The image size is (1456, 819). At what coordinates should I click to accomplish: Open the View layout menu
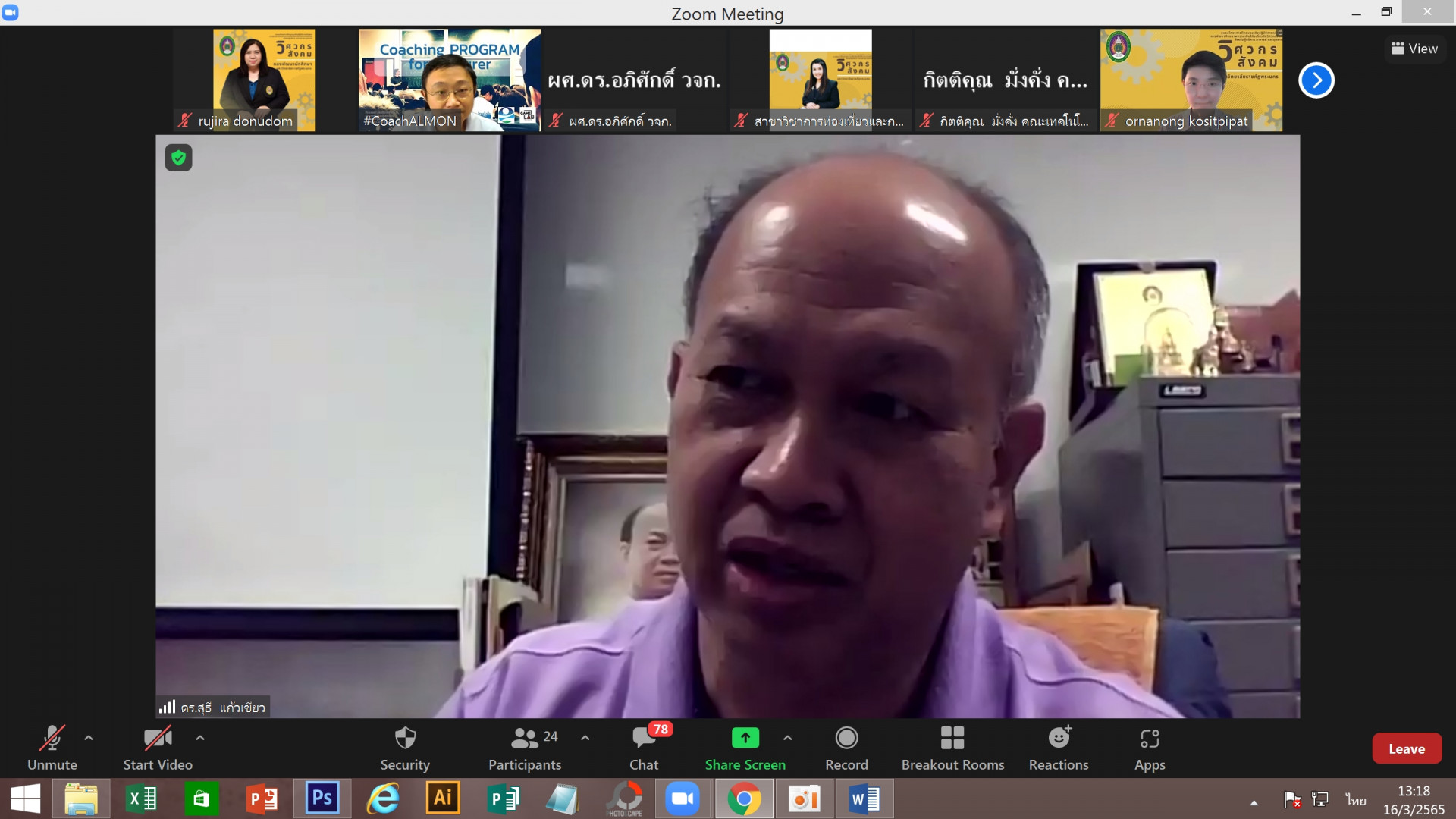pos(1414,49)
